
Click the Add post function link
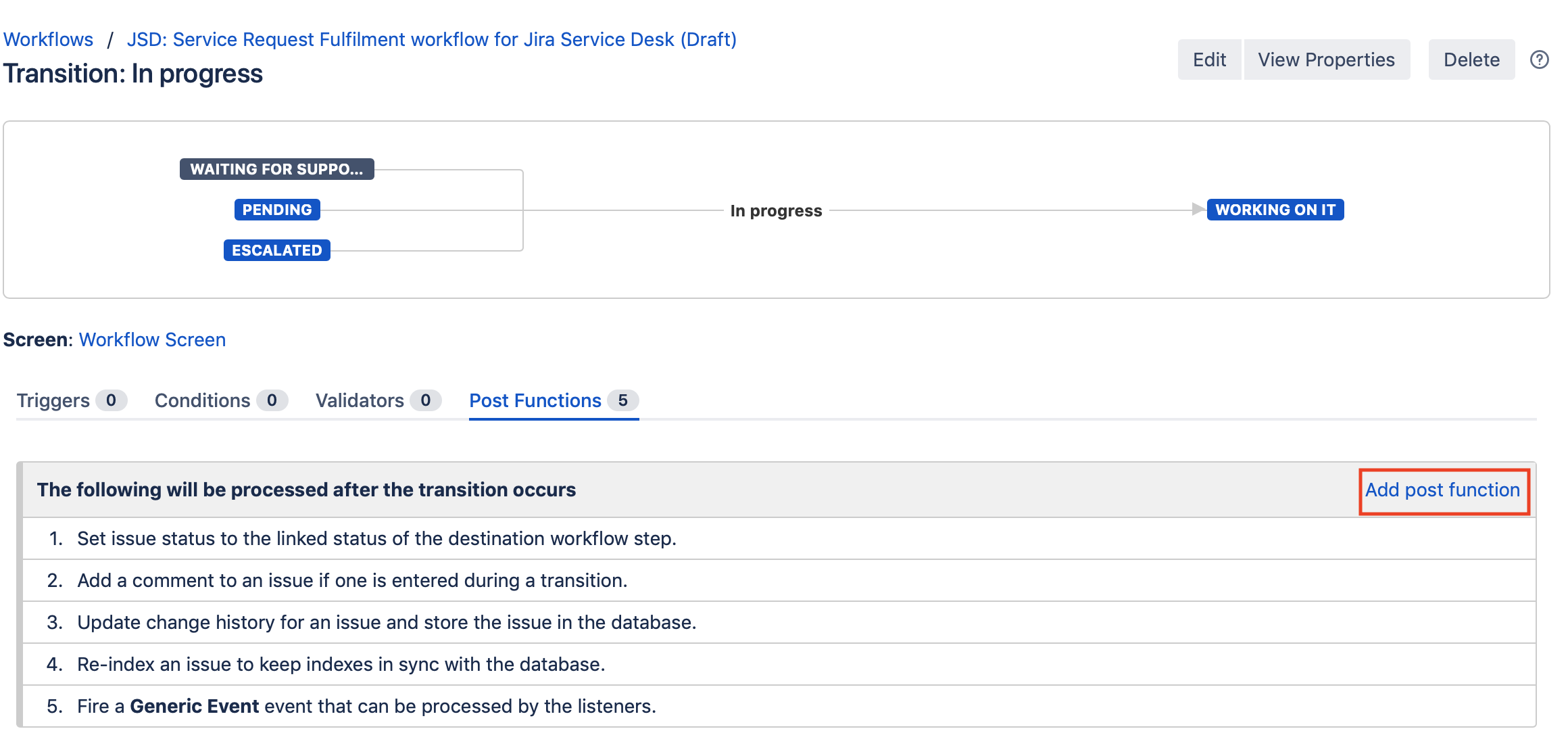(x=1444, y=490)
